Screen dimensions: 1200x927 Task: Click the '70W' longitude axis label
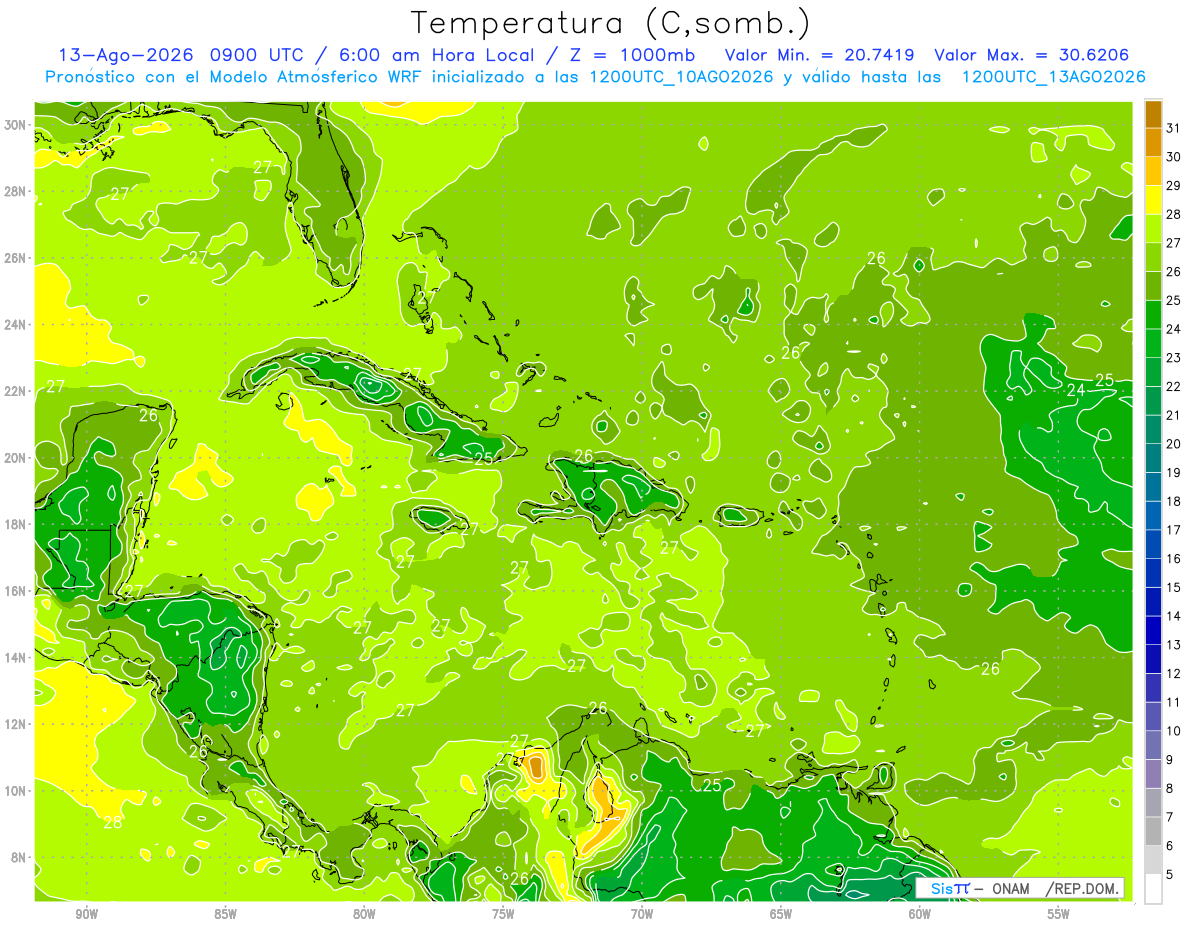(x=642, y=914)
